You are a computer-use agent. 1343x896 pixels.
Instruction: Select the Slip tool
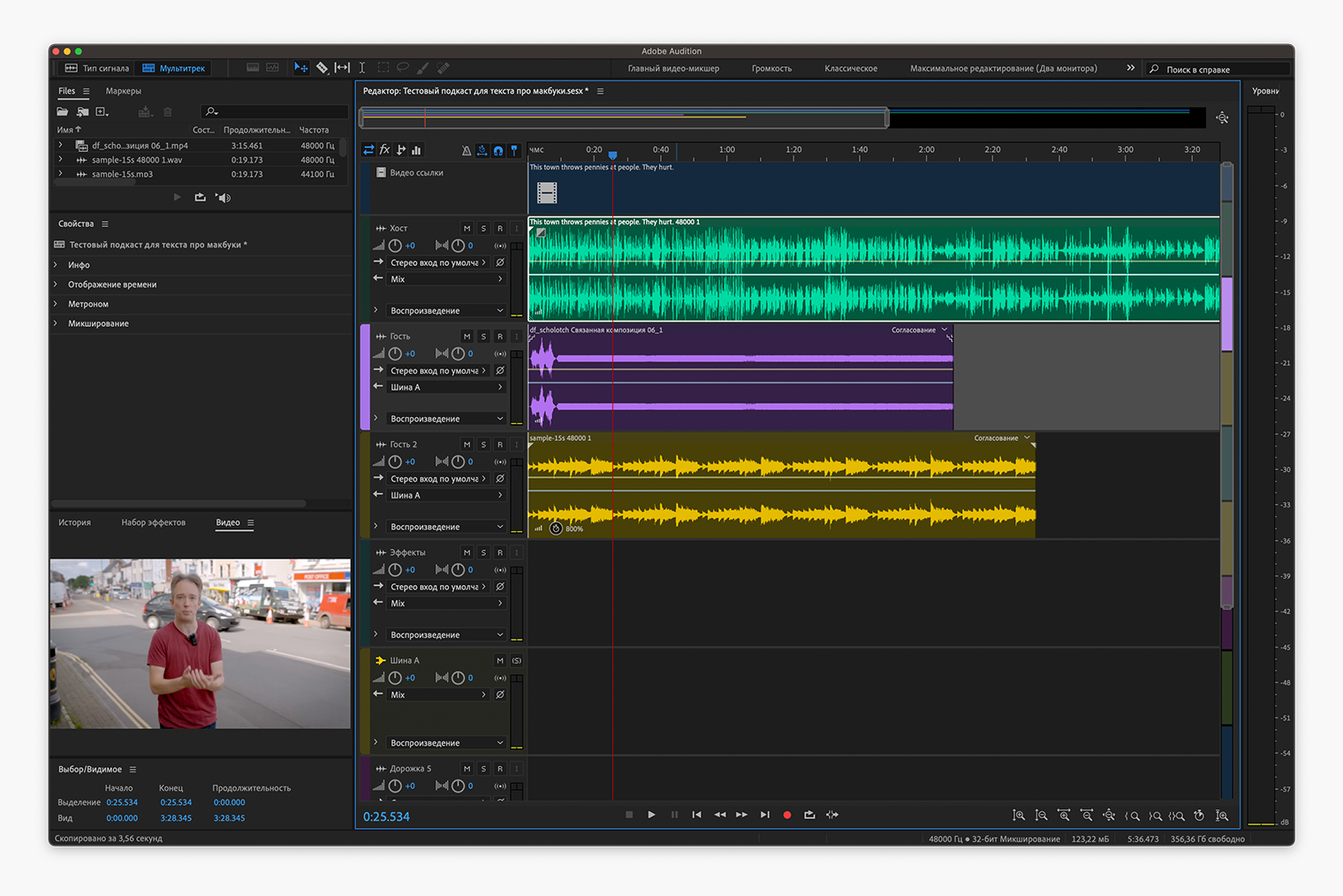click(x=342, y=68)
